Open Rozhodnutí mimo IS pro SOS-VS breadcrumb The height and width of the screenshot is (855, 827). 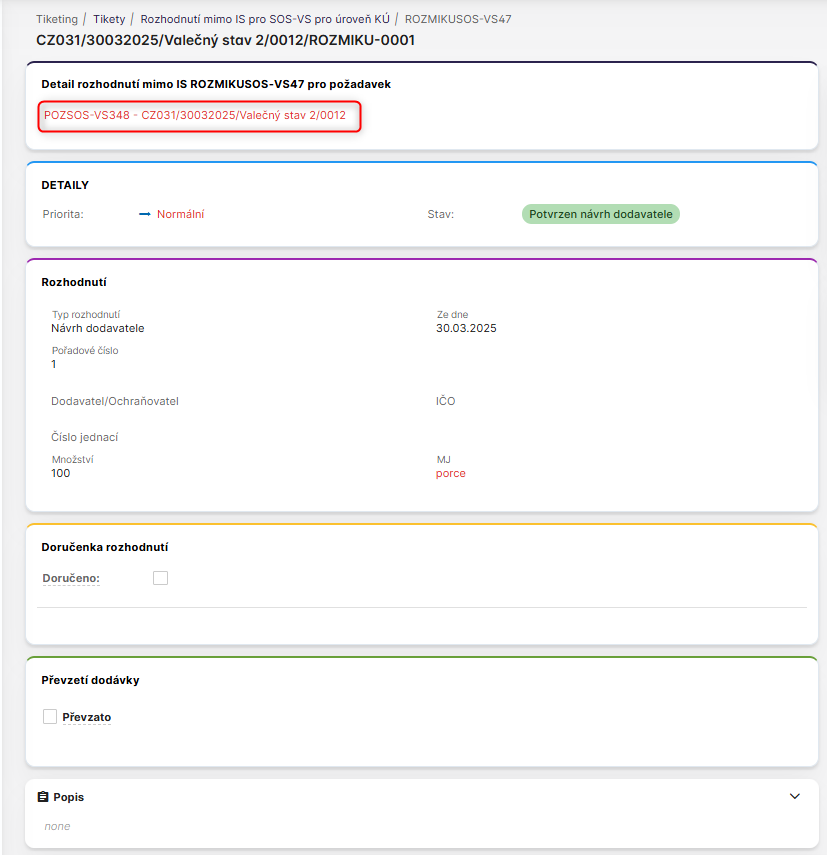pyautogui.click(x=265, y=19)
